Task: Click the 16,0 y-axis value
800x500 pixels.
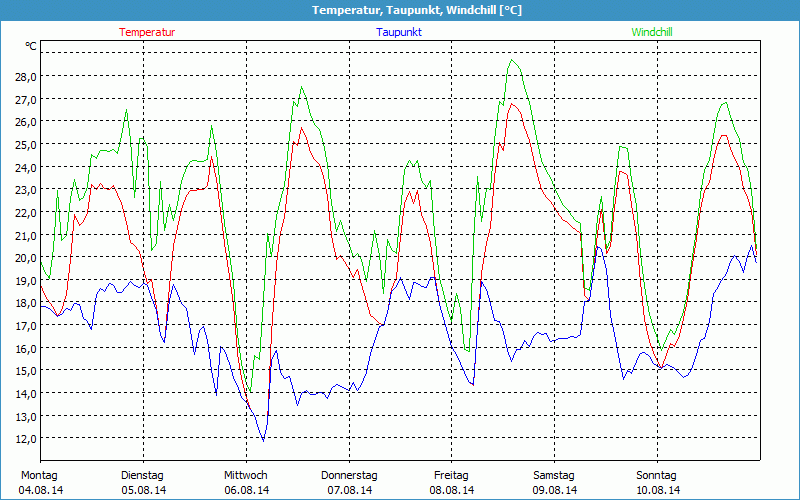Action: pyautogui.click(x=26, y=348)
